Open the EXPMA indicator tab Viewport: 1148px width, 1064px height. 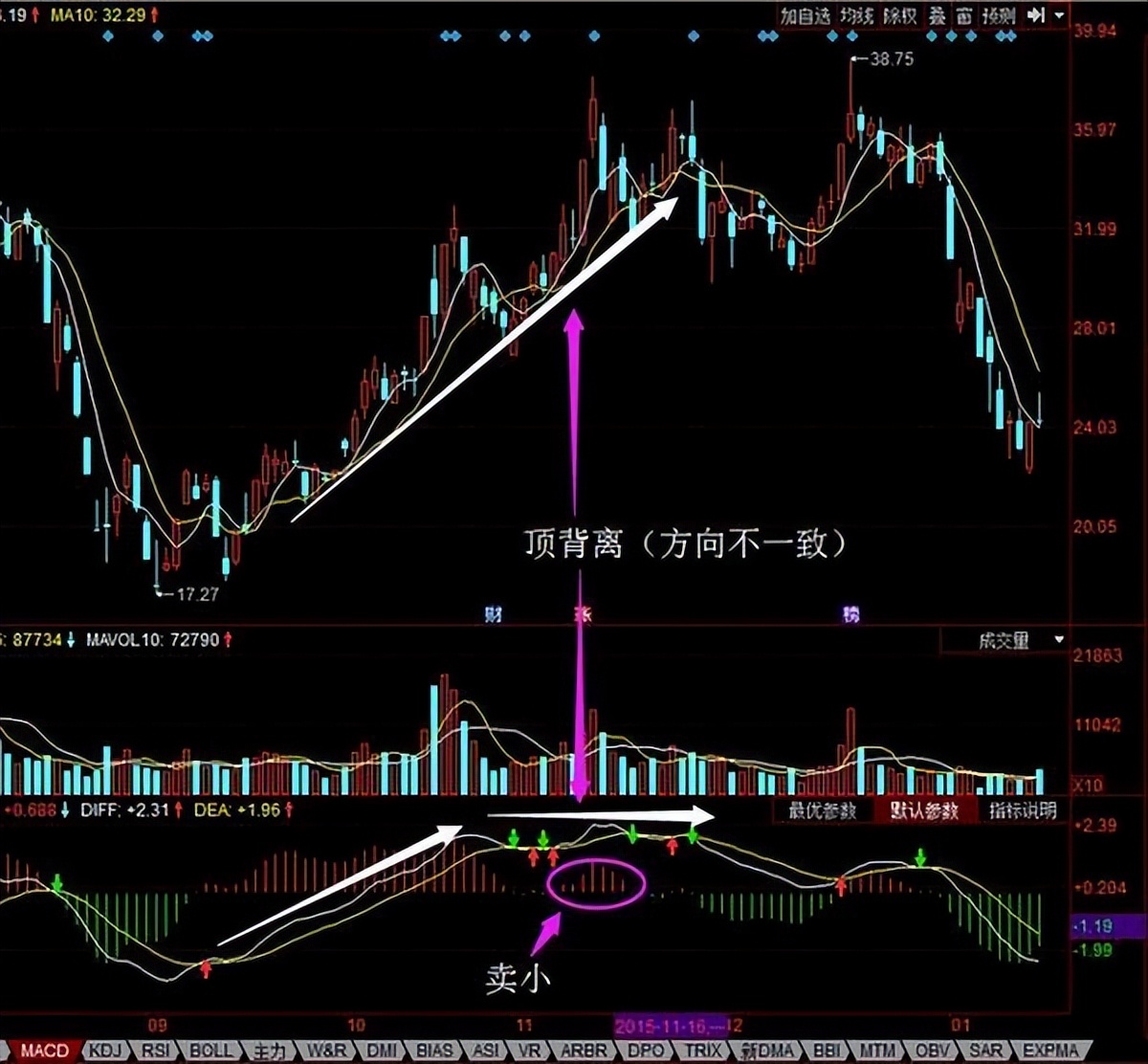pos(1051,1051)
